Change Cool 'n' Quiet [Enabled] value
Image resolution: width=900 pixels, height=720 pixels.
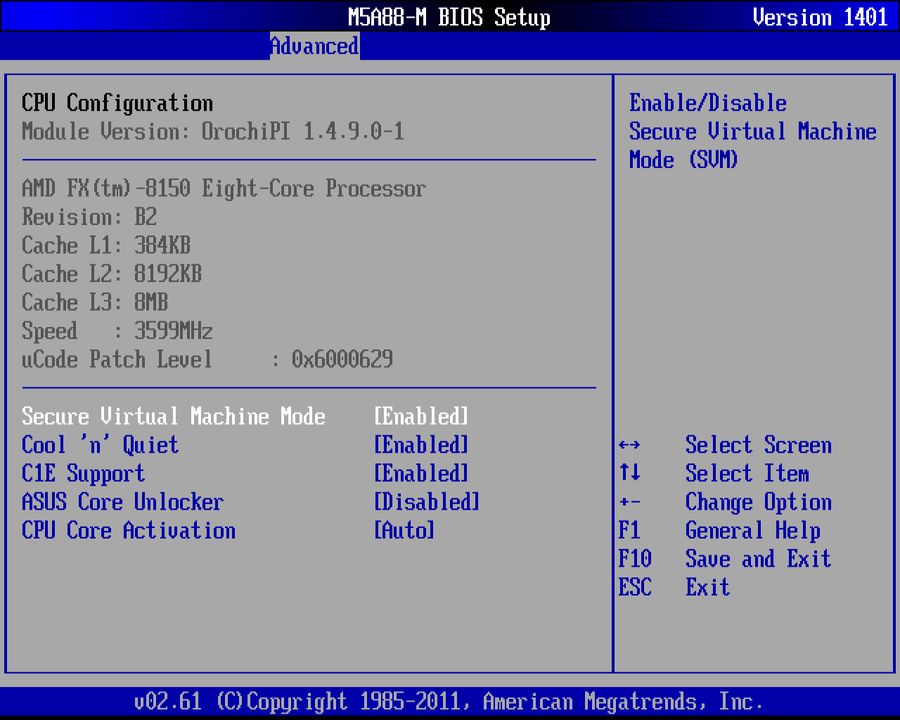point(421,445)
